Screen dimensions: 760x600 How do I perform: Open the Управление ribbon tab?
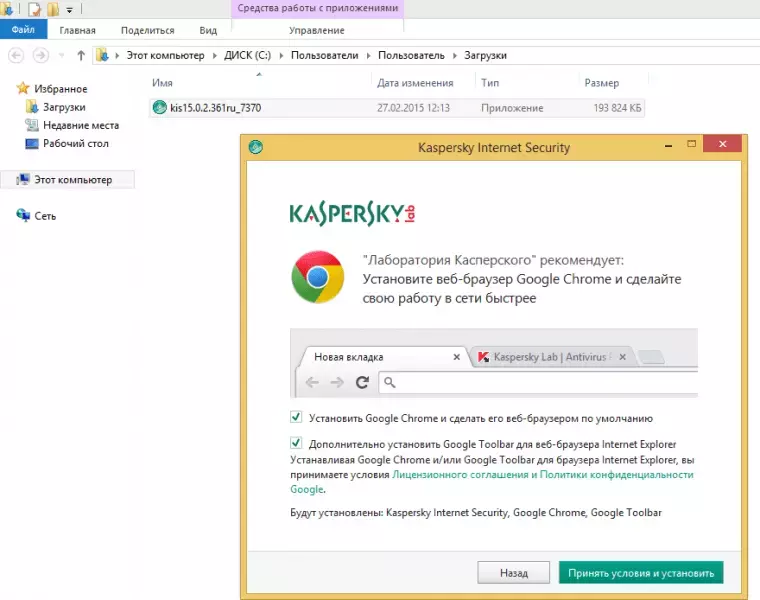point(317,30)
